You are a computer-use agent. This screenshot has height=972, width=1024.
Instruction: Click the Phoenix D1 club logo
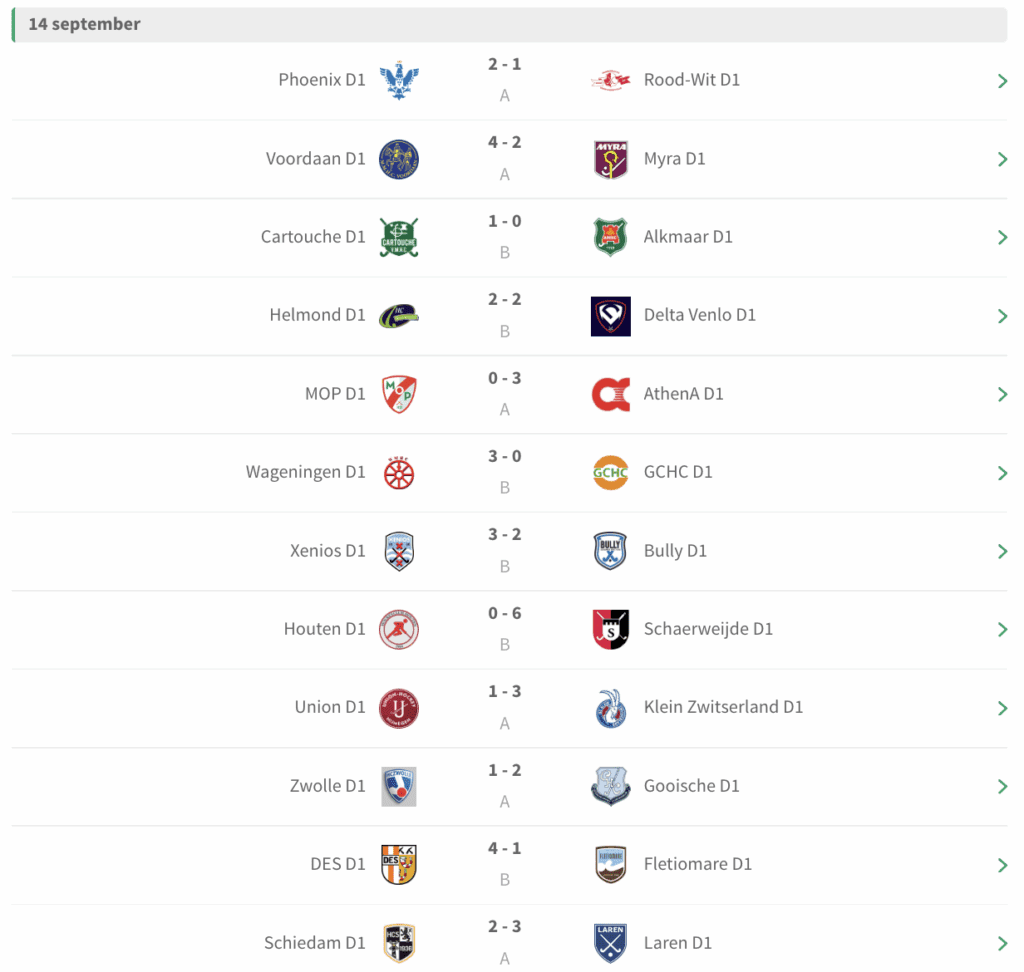(x=399, y=80)
